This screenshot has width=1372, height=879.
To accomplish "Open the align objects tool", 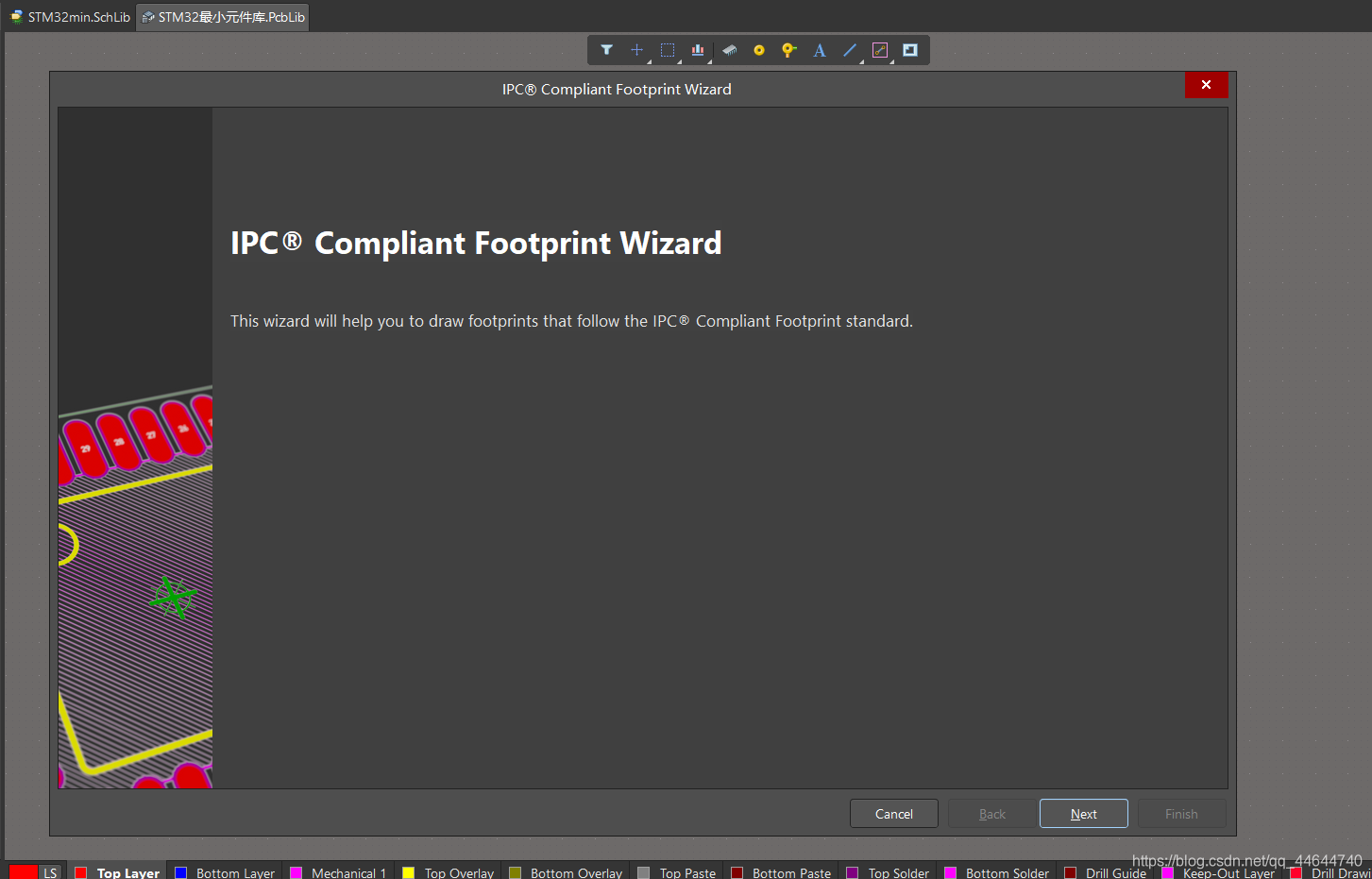I will click(x=698, y=50).
